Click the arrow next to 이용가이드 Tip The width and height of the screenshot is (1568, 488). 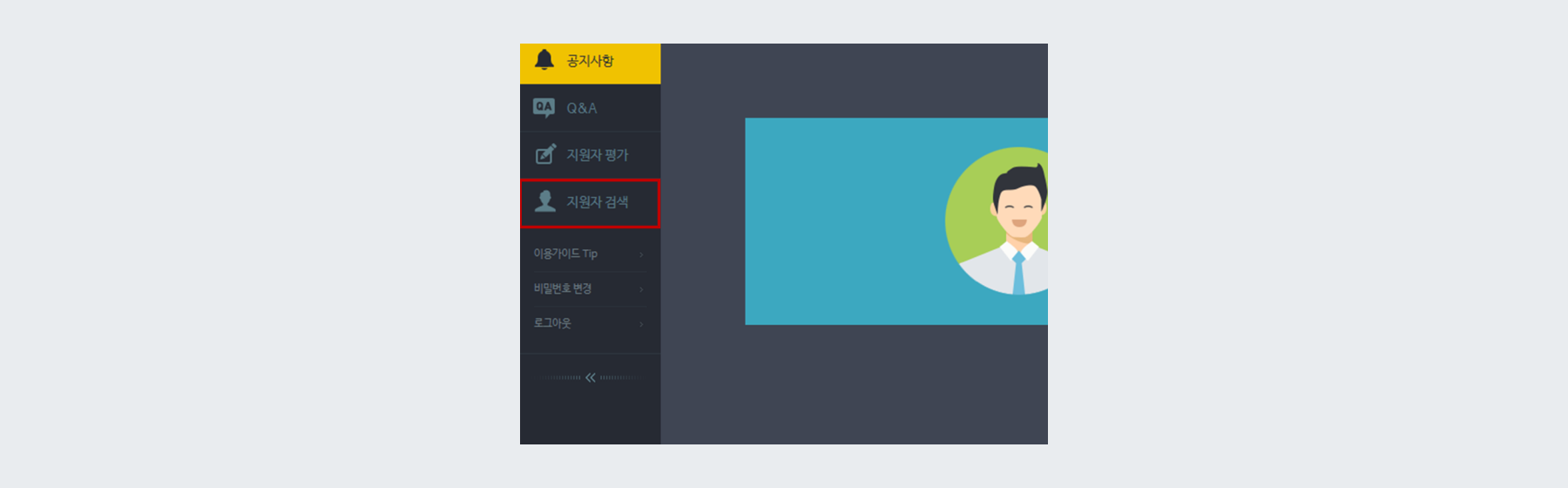(641, 254)
